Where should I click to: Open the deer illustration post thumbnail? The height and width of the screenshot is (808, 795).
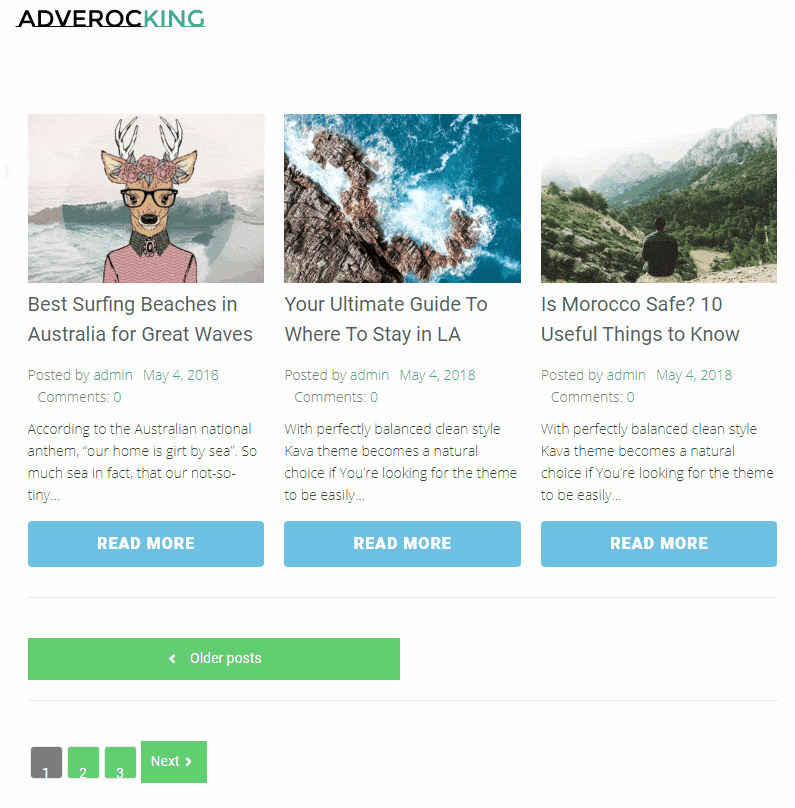tap(146, 198)
